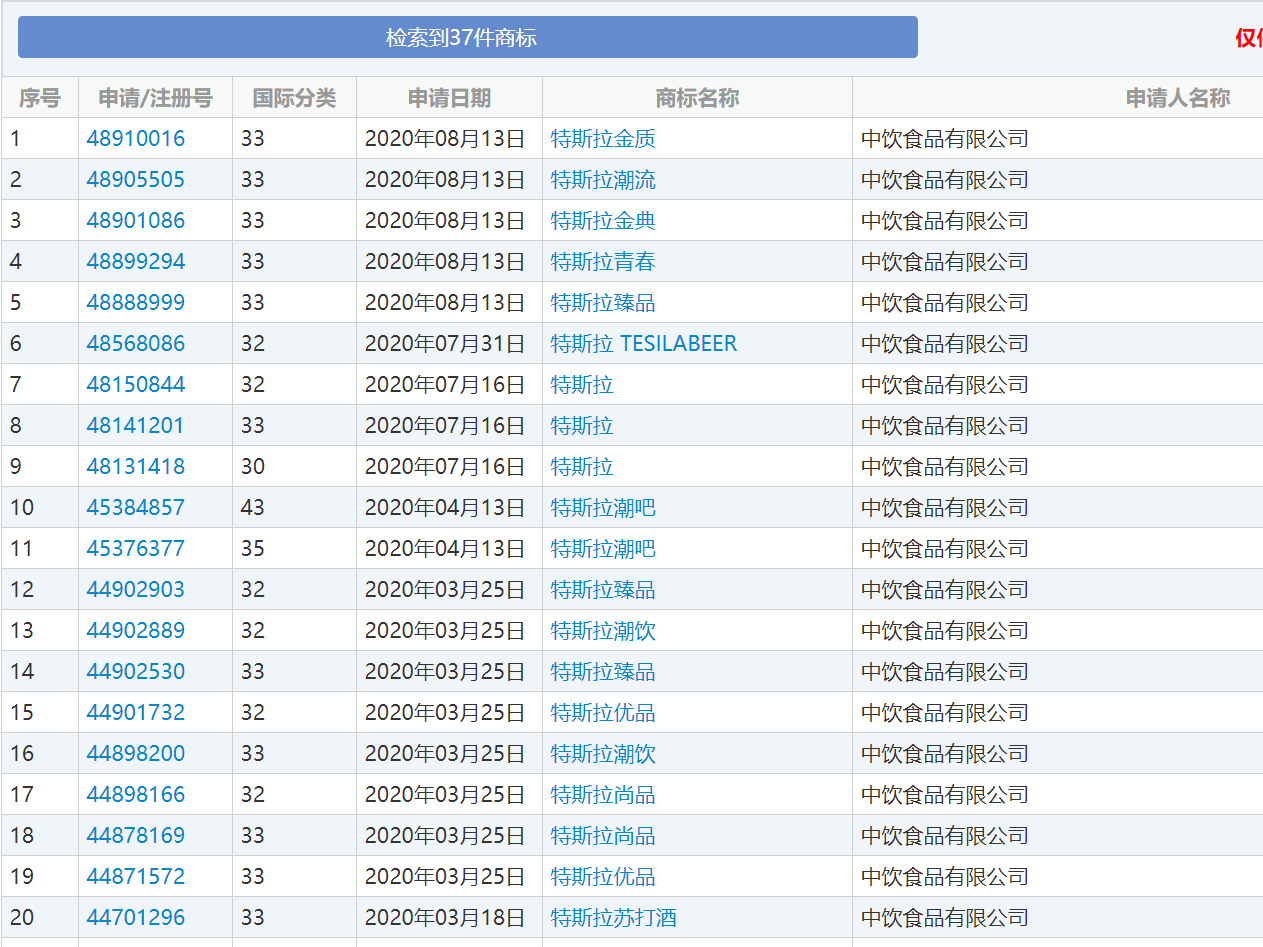Open 特斯拉臻品 for application 48888999
1263x947 pixels.
point(603,303)
